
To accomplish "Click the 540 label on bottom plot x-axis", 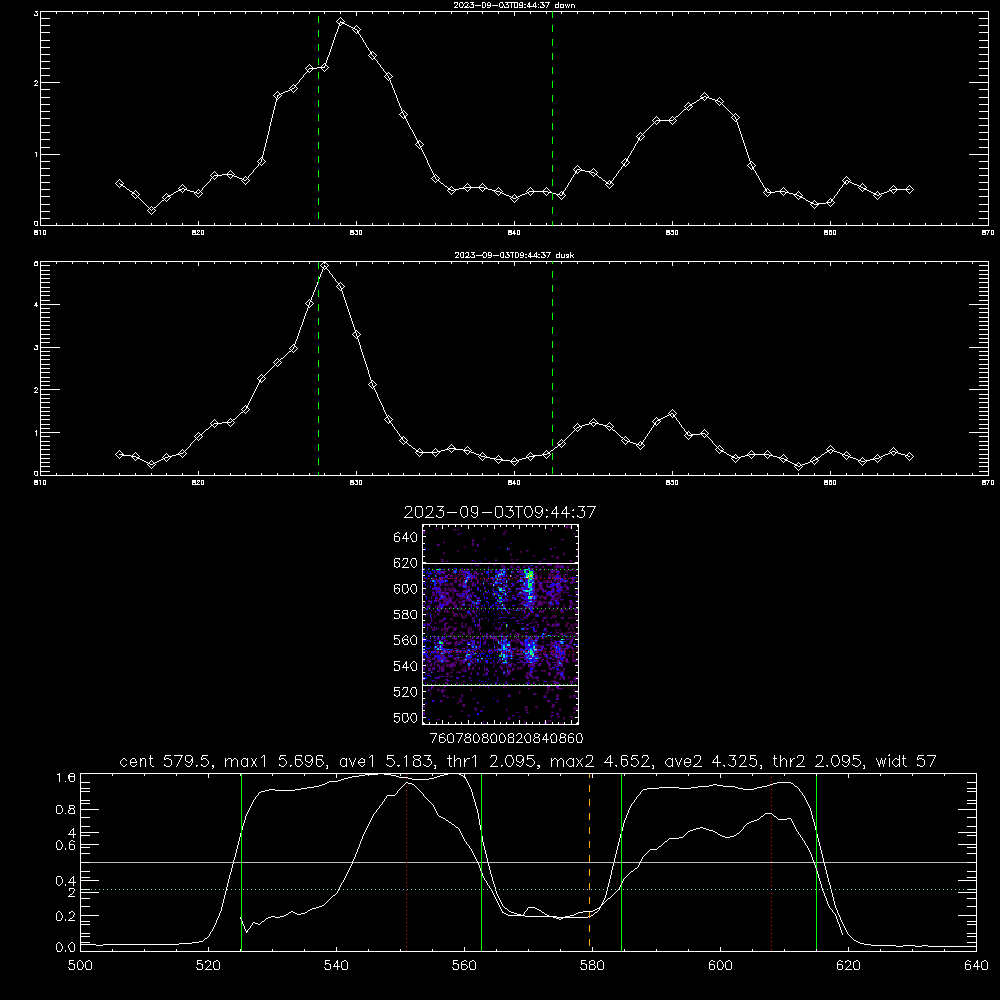I will point(336,966).
